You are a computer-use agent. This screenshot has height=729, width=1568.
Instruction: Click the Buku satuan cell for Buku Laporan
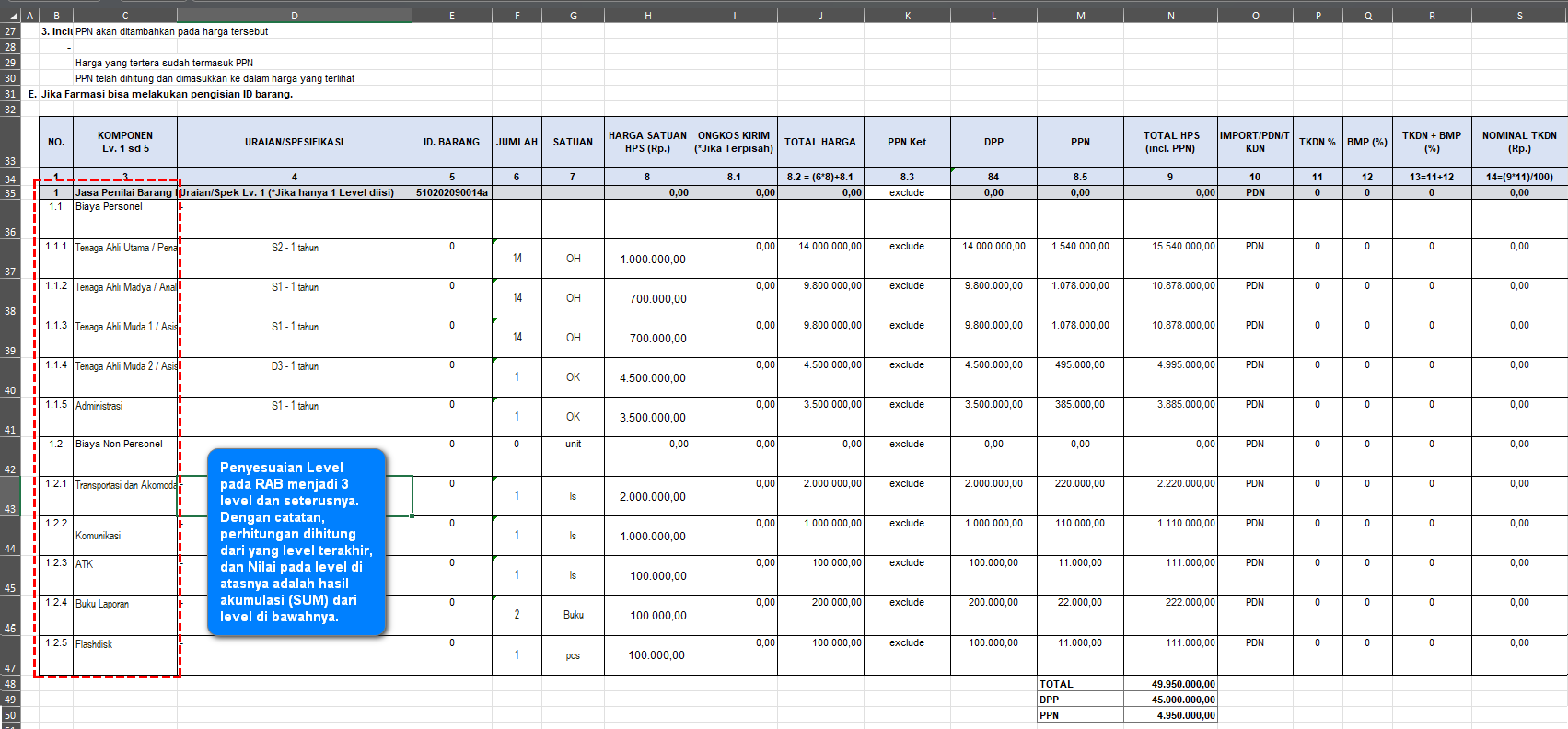(x=573, y=615)
